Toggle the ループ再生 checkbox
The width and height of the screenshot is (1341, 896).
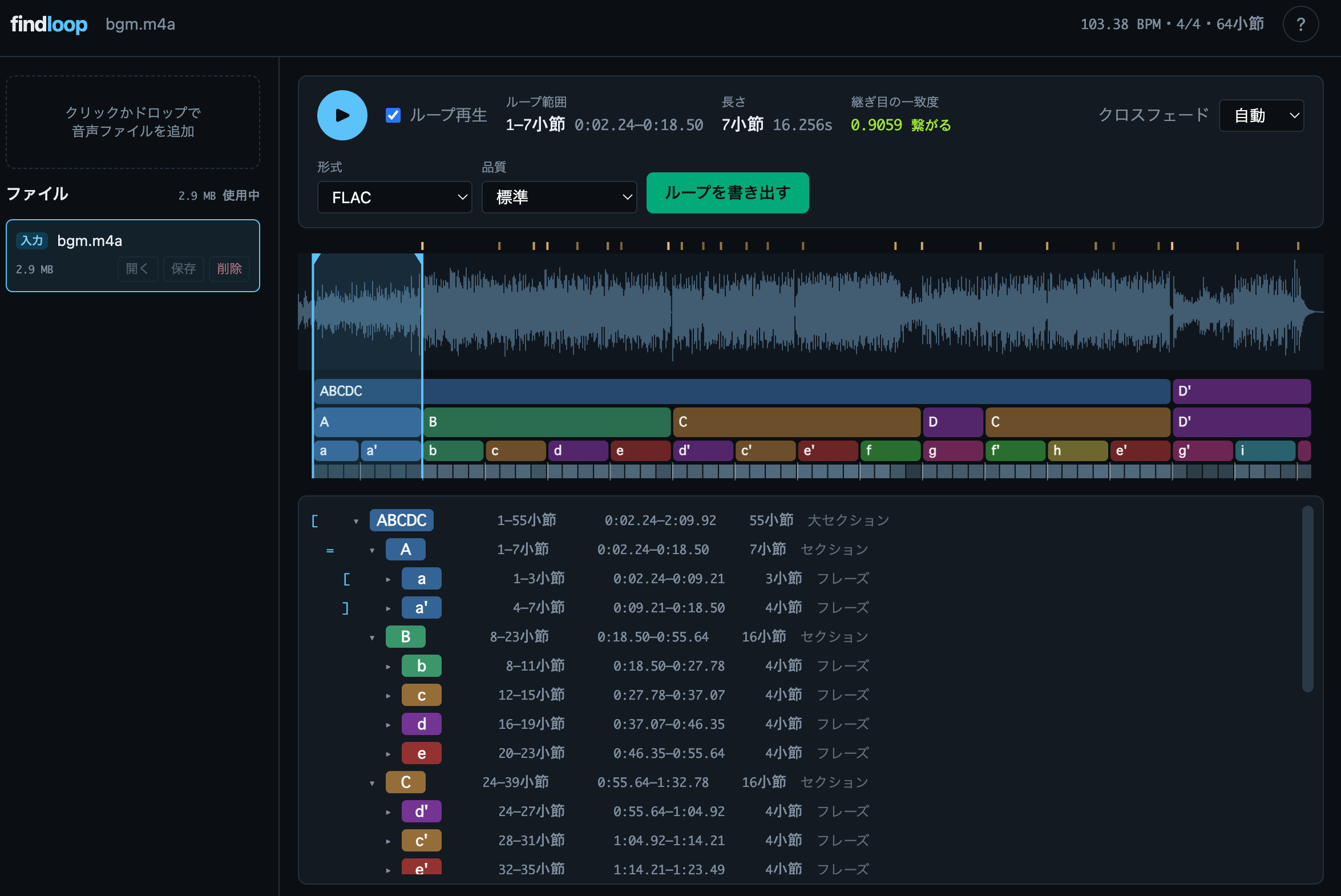(x=393, y=115)
